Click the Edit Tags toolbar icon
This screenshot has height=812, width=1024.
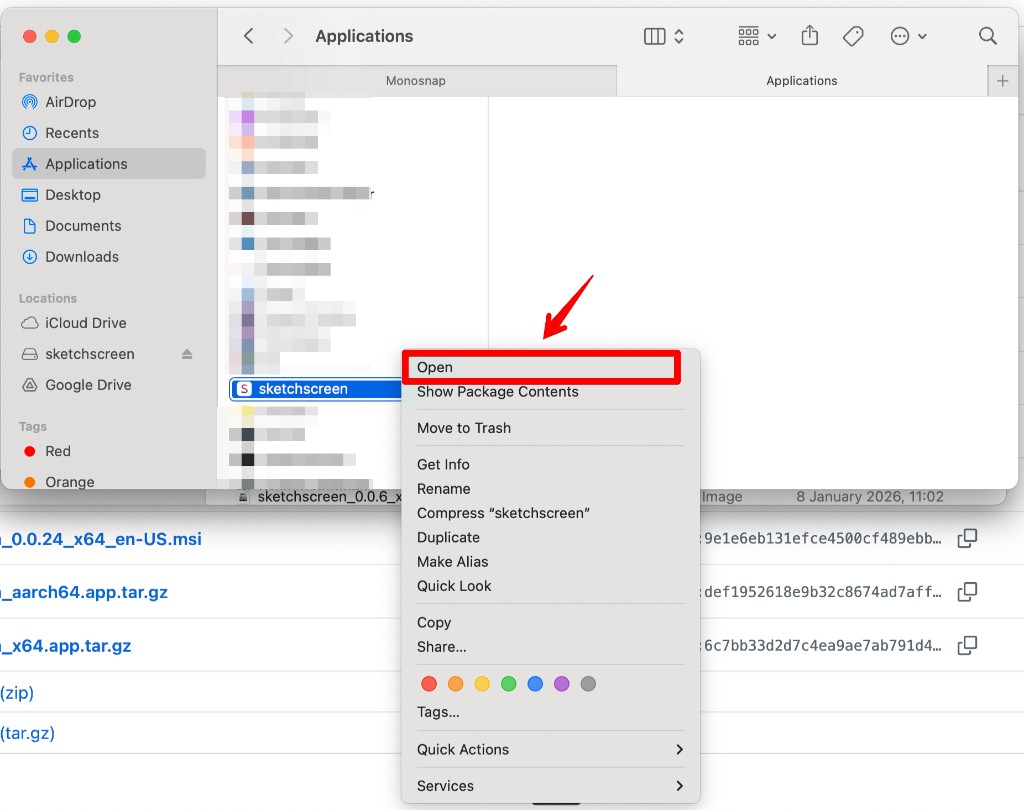(853, 36)
